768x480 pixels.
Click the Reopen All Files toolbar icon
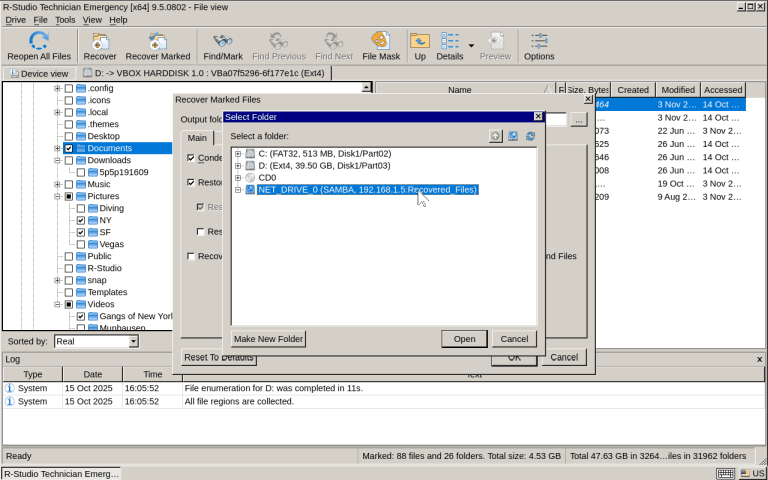point(38,41)
